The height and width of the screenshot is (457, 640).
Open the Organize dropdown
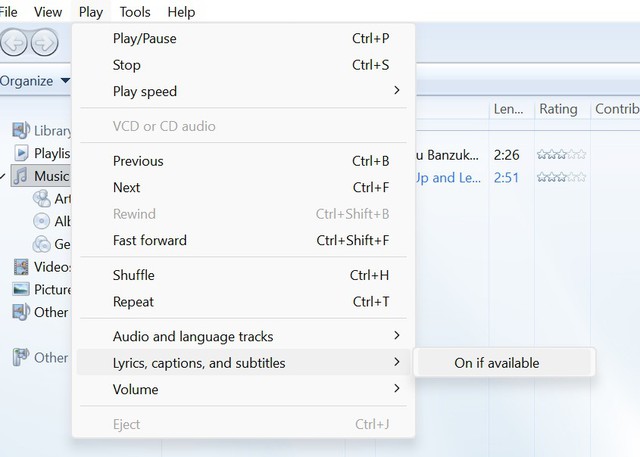pos(35,81)
